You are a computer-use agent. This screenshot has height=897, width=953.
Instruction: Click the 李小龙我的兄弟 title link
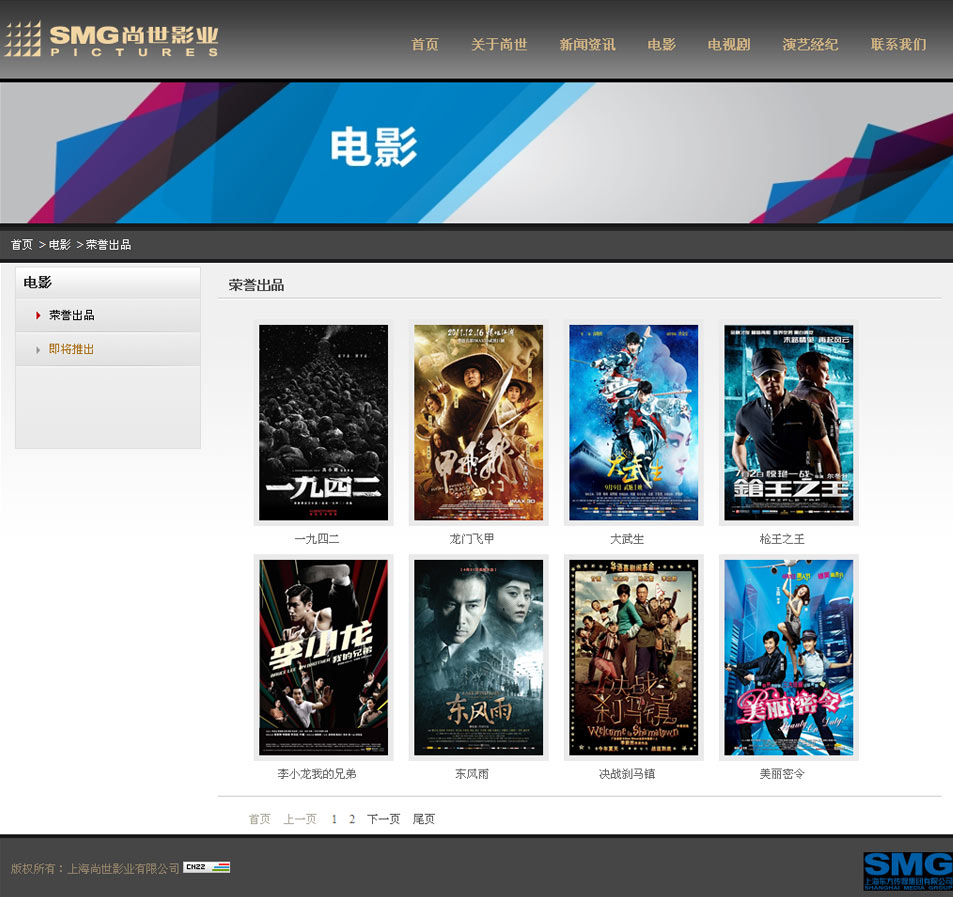click(317, 774)
